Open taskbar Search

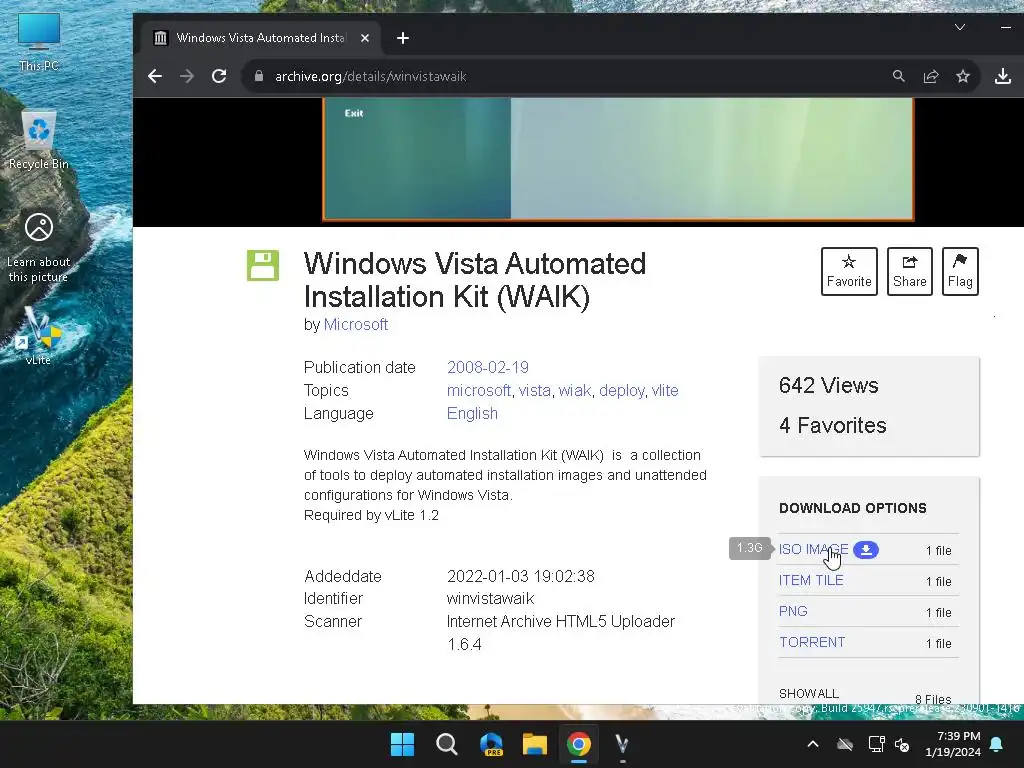(447, 744)
